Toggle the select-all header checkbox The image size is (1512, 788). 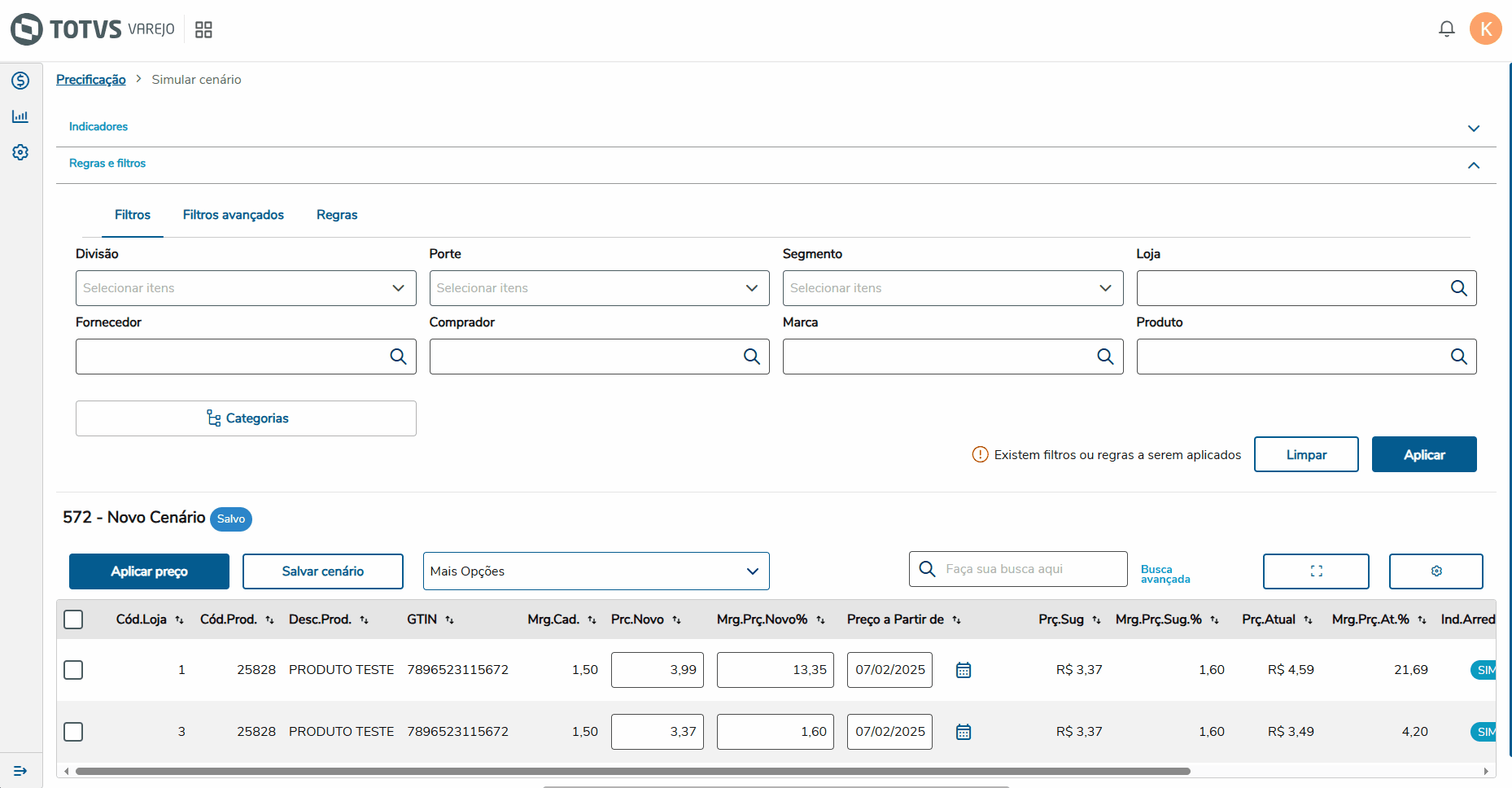73,619
